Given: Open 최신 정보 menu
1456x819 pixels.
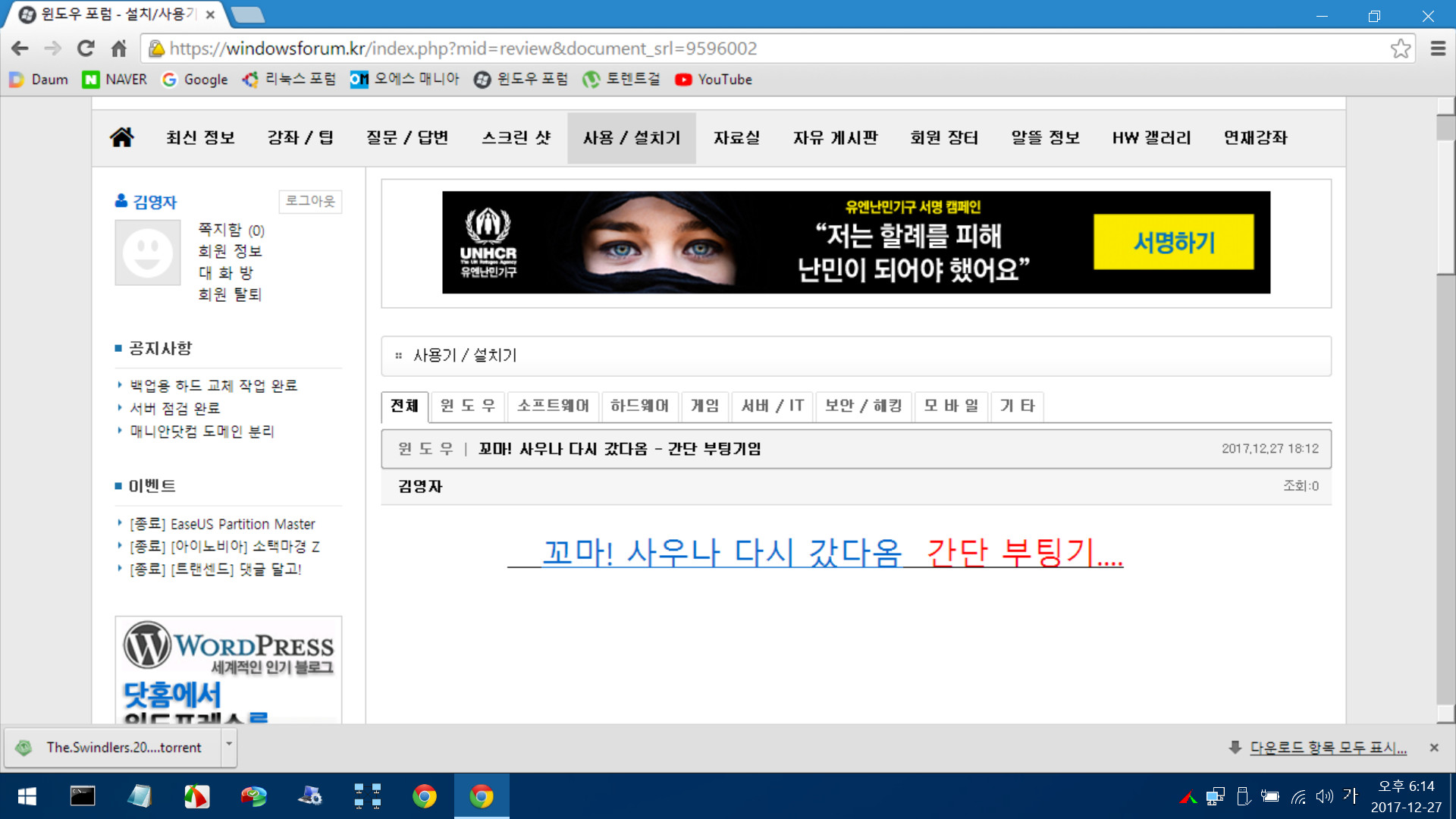Looking at the screenshot, I should coord(201,138).
